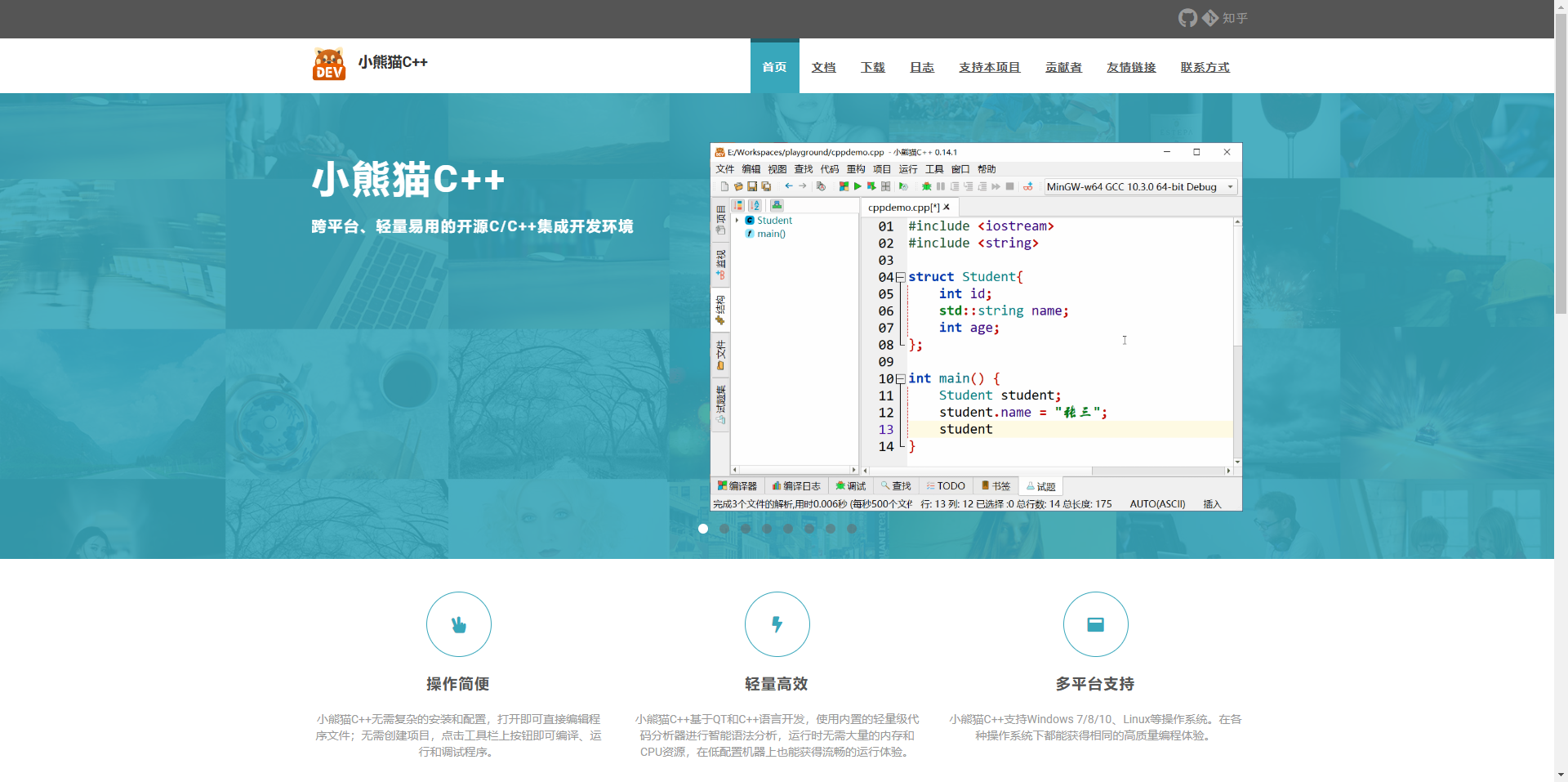The height and width of the screenshot is (782, 1568).
Task: Select the first carousel dot indicator
Action: [x=703, y=529]
